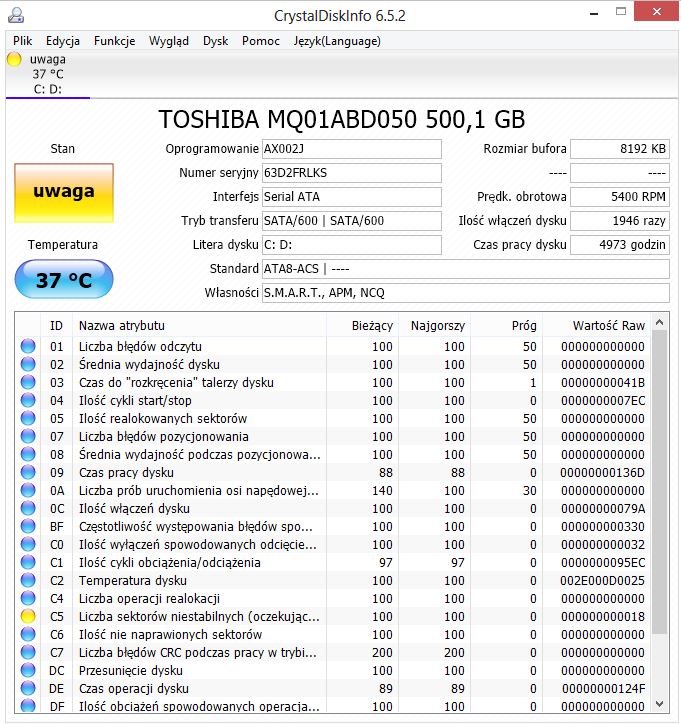The image size is (681, 725).
Task: Click status icon for row 01 Liczba błędów odczytu
Action: 28,346
